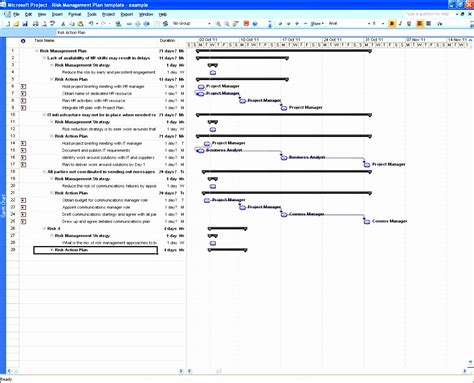The image size is (474, 383).
Task: Open Microsoft Project Help icon
Action: [x=255, y=24]
